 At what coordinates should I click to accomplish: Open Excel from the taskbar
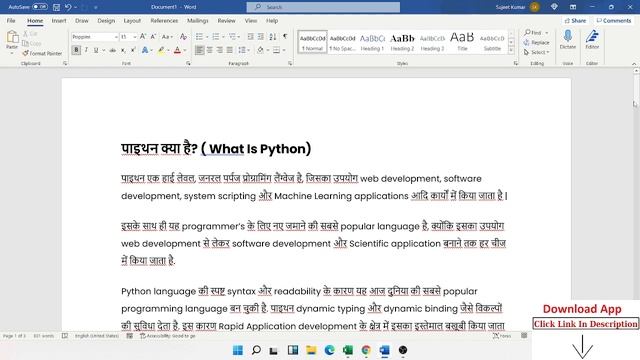click(x=348, y=350)
